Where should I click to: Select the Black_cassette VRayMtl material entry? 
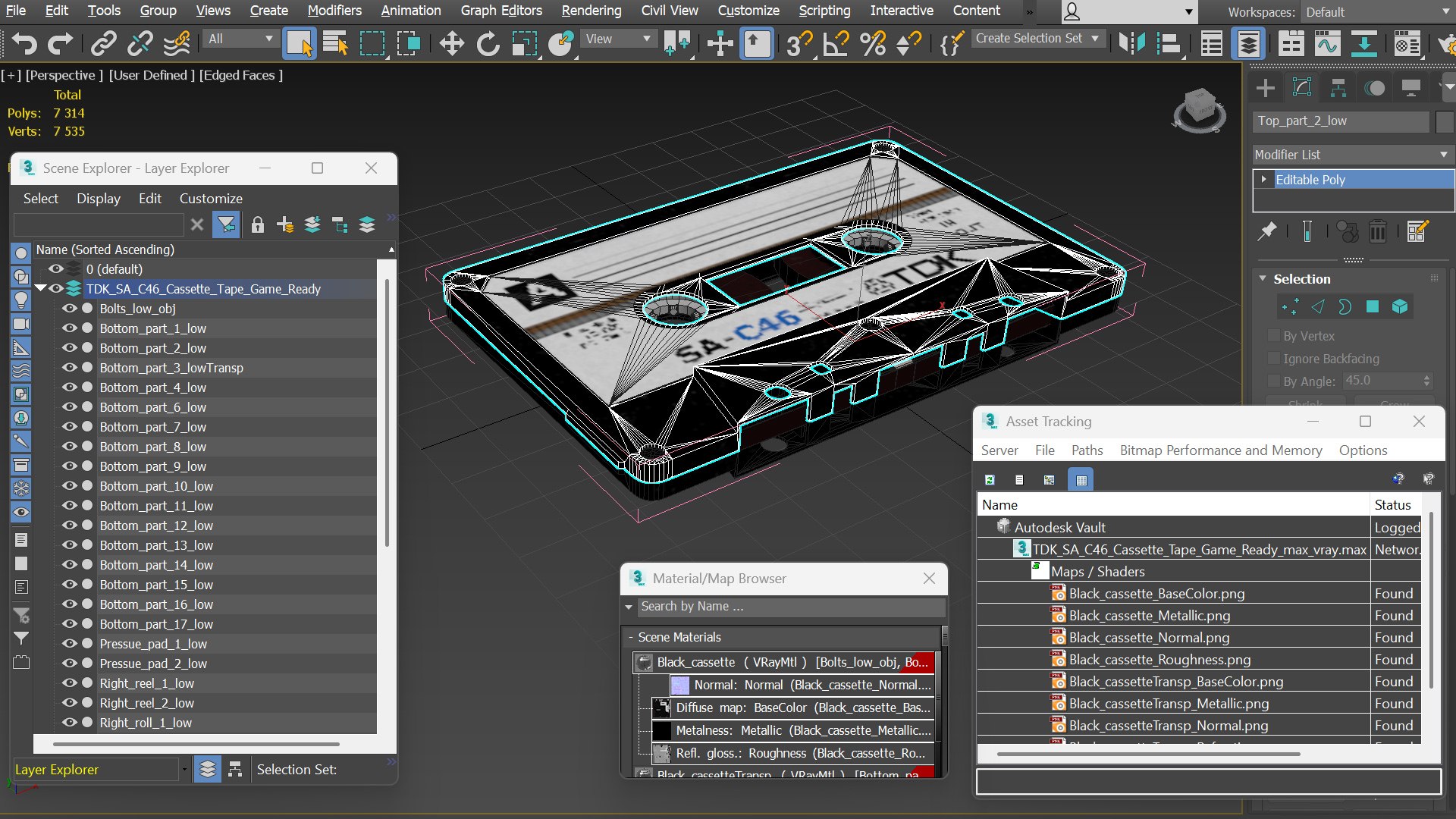pyautogui.click(x=783, y=662)
